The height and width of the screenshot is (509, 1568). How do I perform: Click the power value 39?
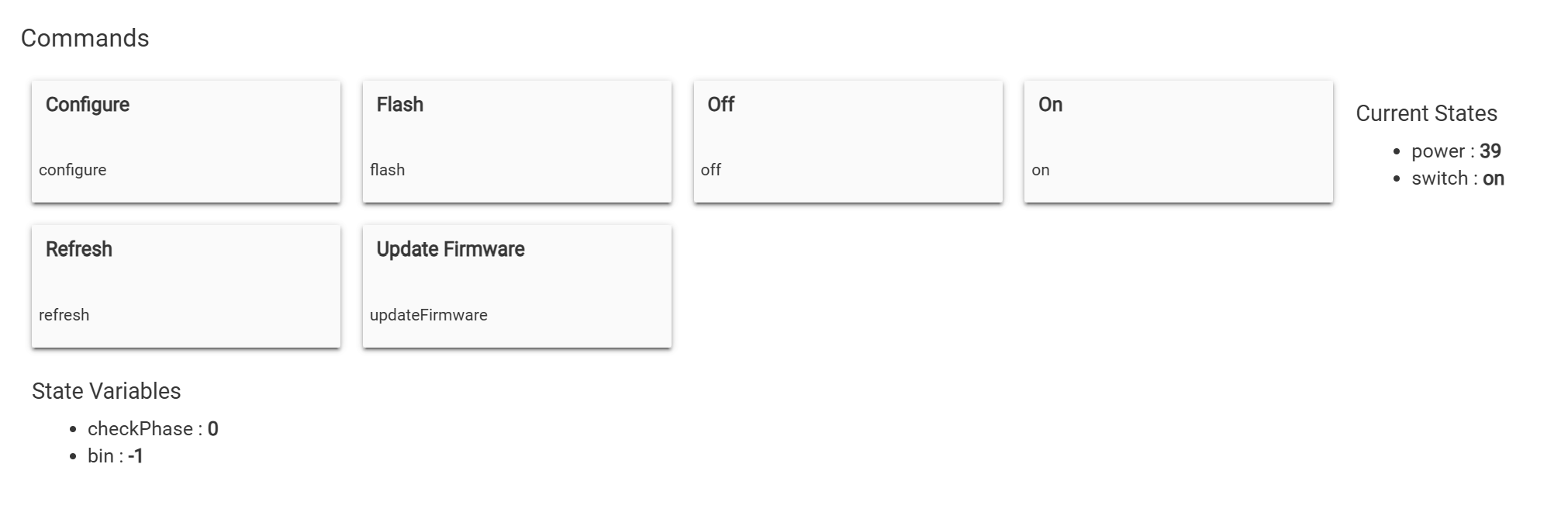pos(1490,151)
